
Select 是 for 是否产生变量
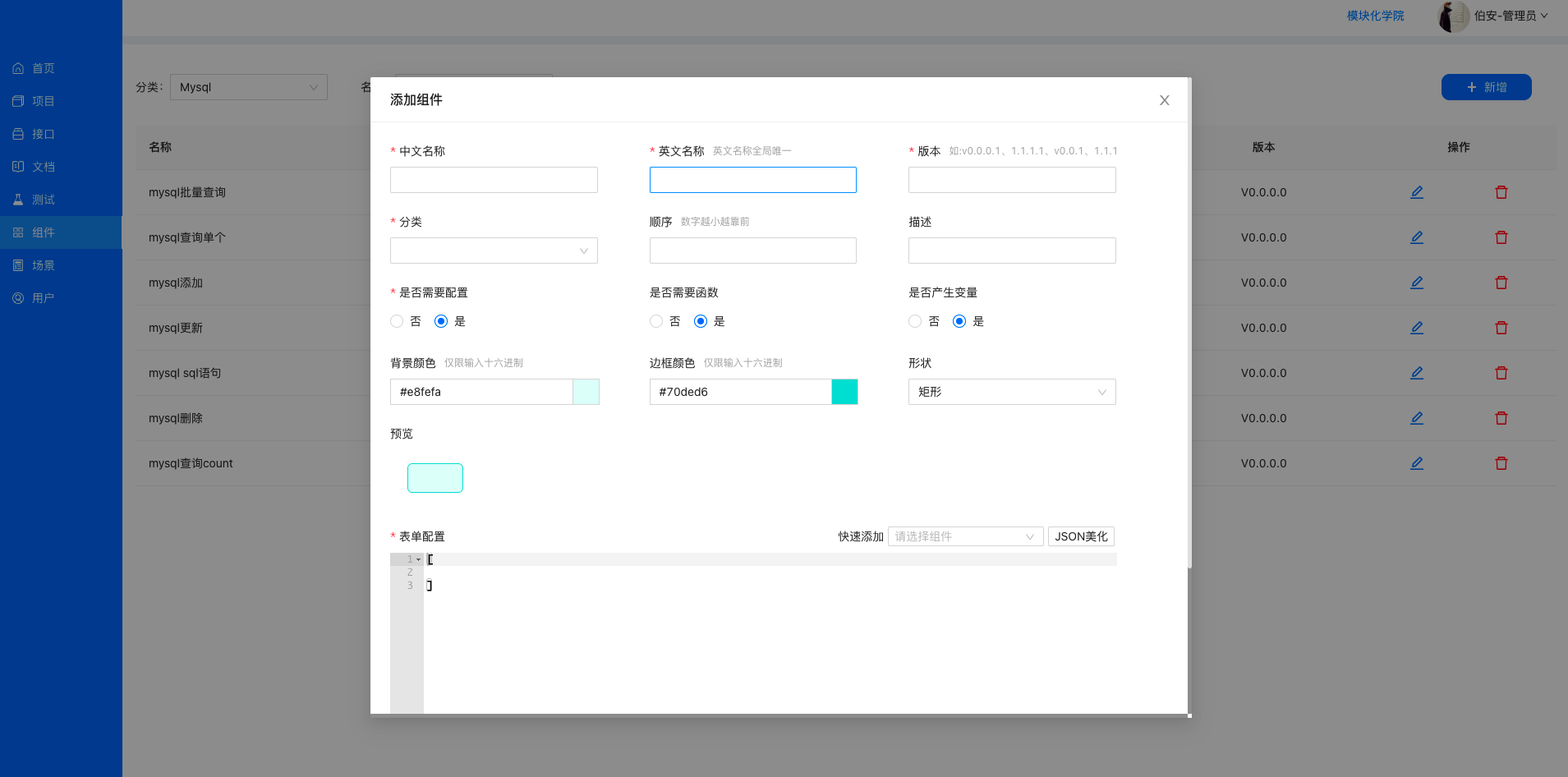point(959,321)
